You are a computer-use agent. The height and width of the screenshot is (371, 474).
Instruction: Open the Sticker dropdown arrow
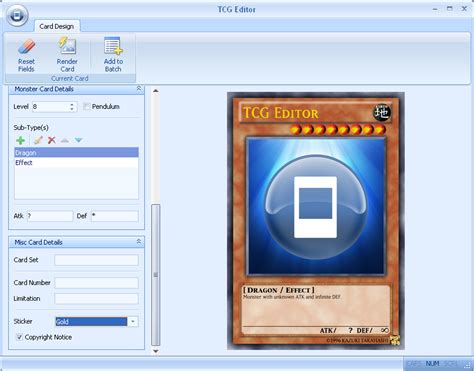point(133,322)
